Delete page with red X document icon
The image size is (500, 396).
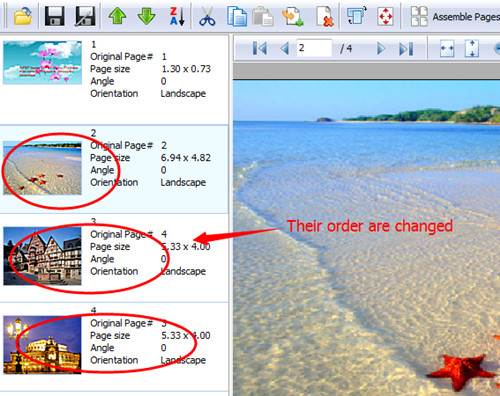[x=325, y=16]
